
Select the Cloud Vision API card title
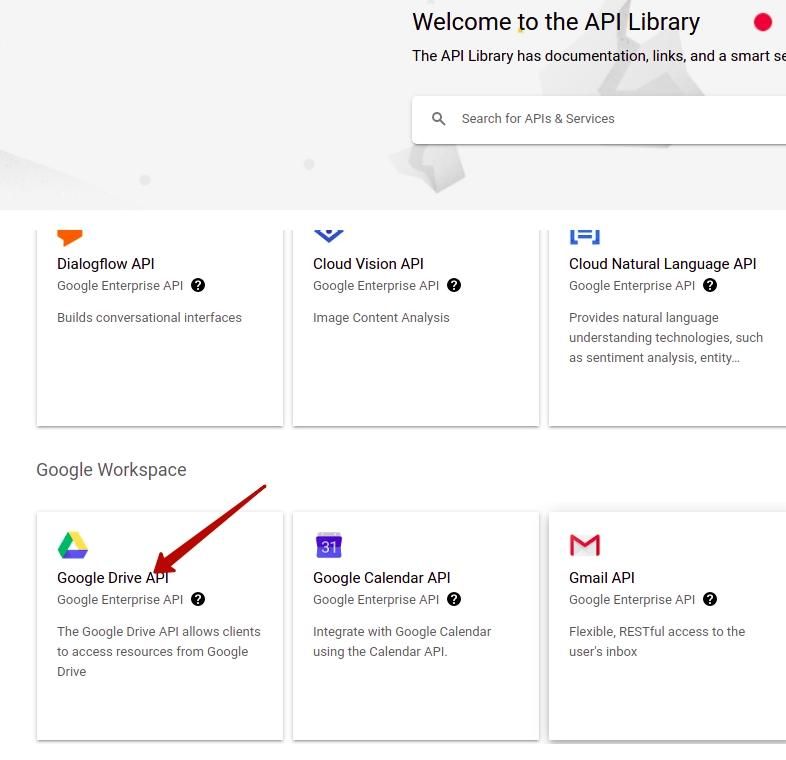pos(368,264)
